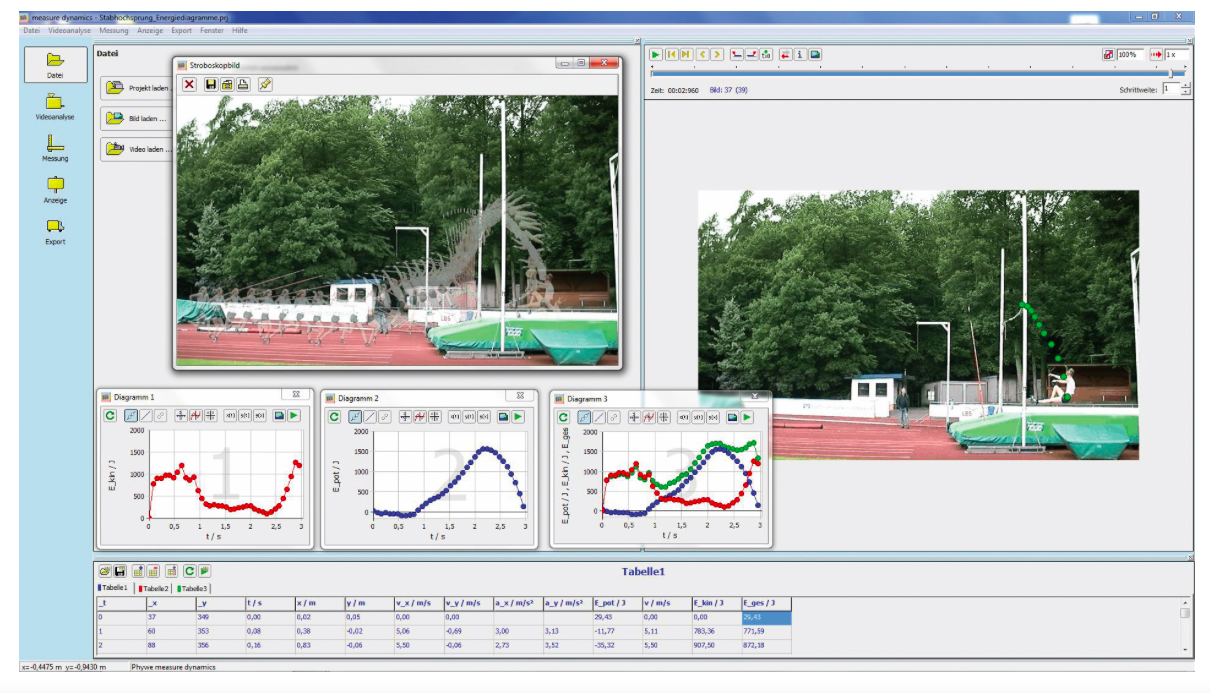Save the Stroboskopbild image
1210x693 pixels.
click(211, 84)
